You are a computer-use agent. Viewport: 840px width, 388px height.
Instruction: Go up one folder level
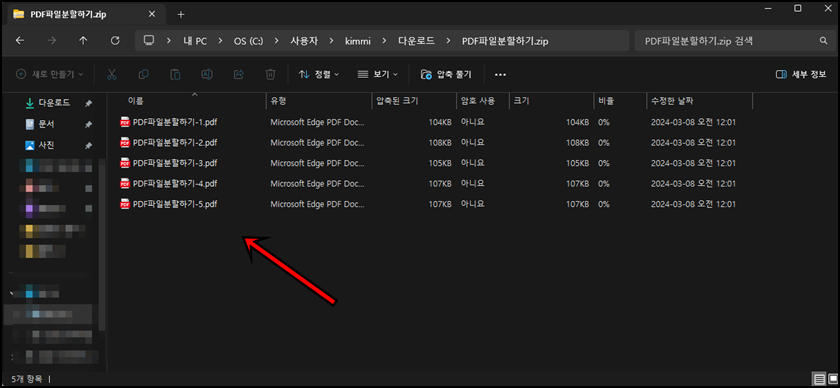coord(83,41)
